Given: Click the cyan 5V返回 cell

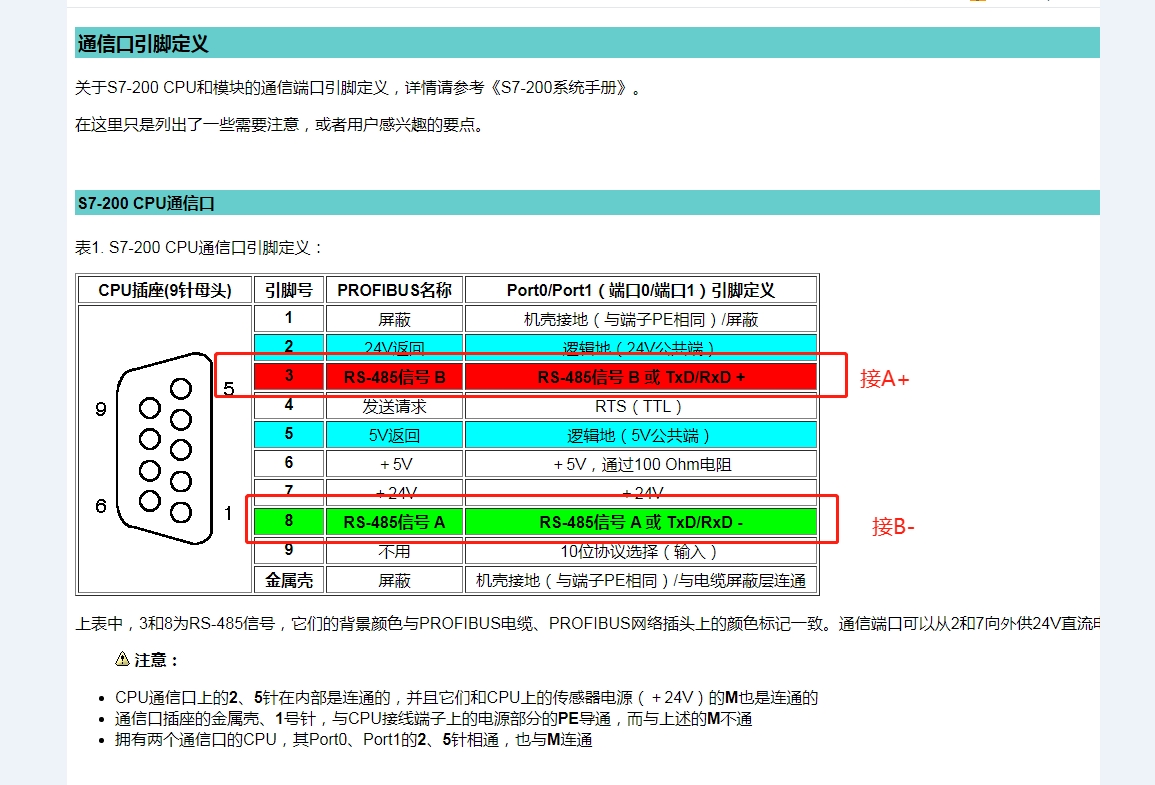Looking at the screenshot, I should pyautogui.click(x=394, y=435).
